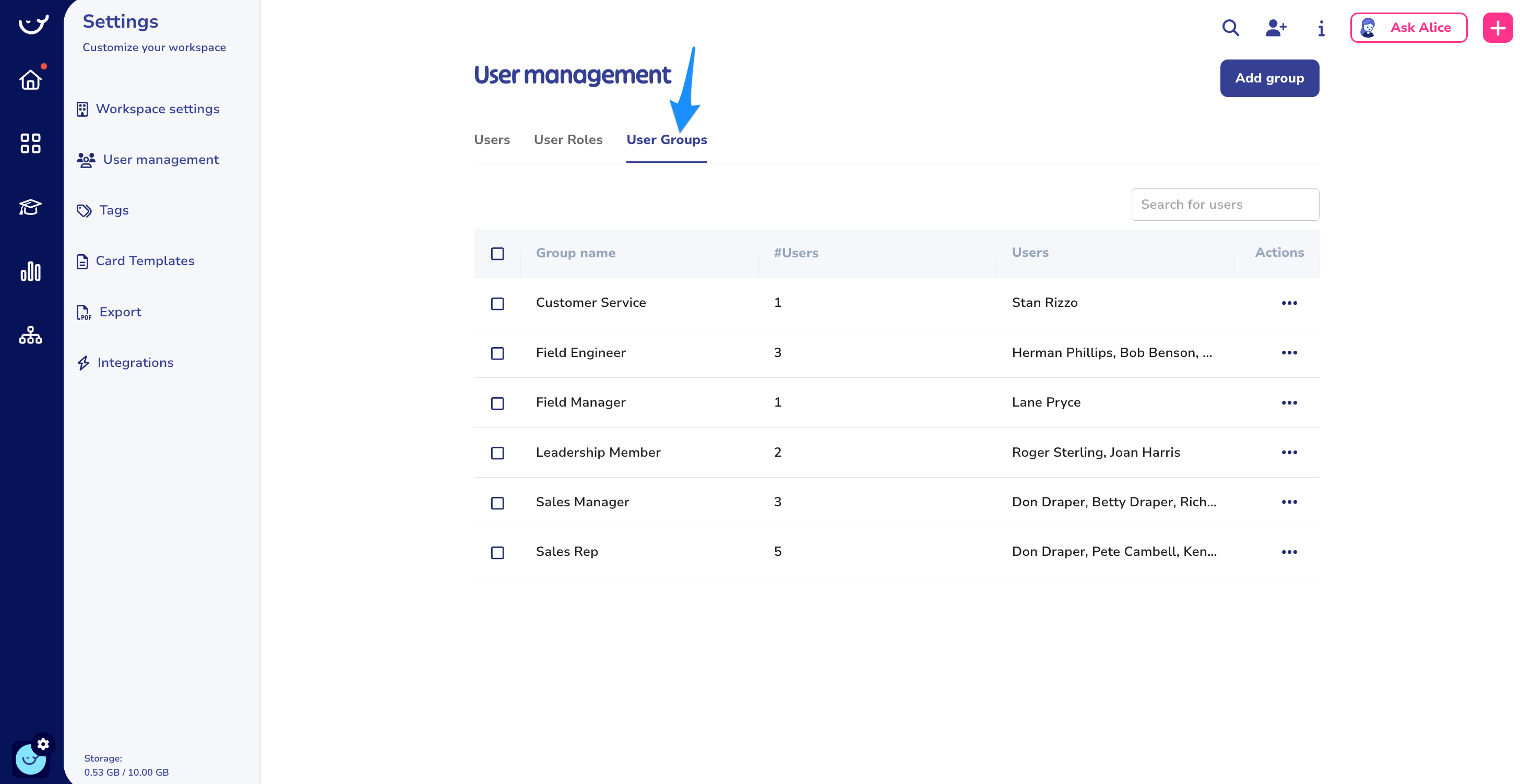Viewport: 1520px width, 784px height.
Task: Tick the Sales Manager row checkbox
Action: 497,503
